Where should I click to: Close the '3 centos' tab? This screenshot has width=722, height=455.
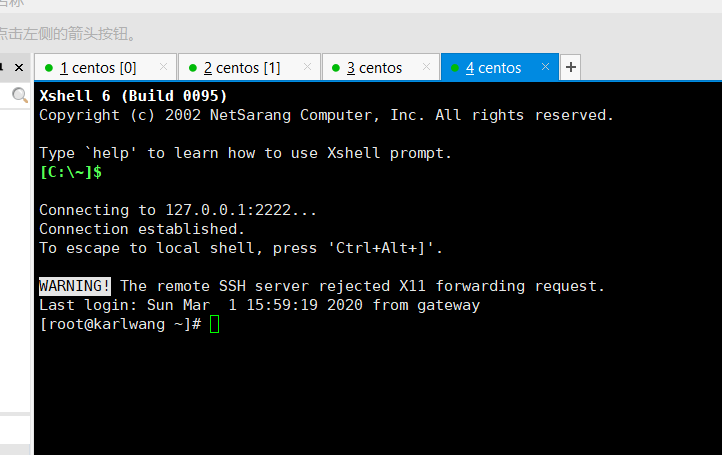coord(426,67)
